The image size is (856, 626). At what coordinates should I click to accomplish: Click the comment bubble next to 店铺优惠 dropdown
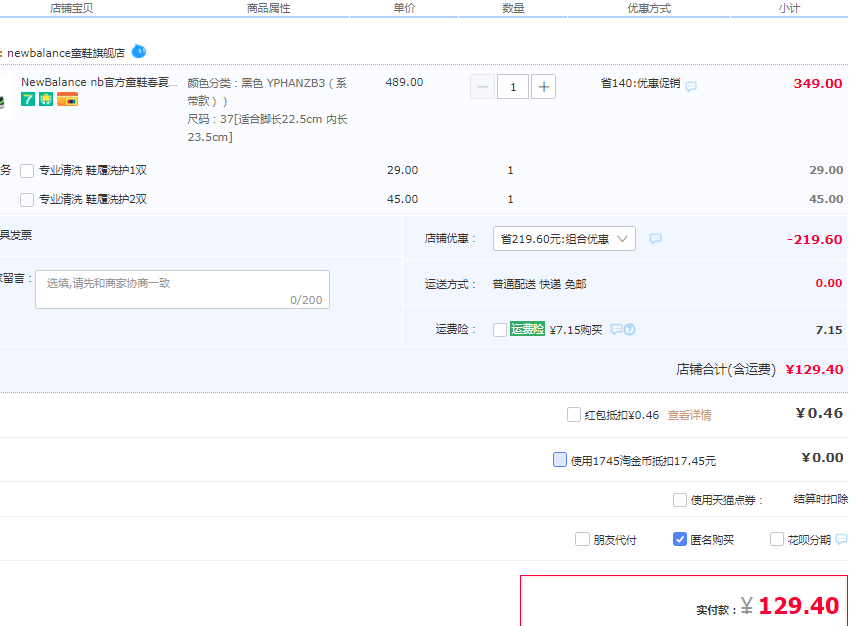[655, 239]
